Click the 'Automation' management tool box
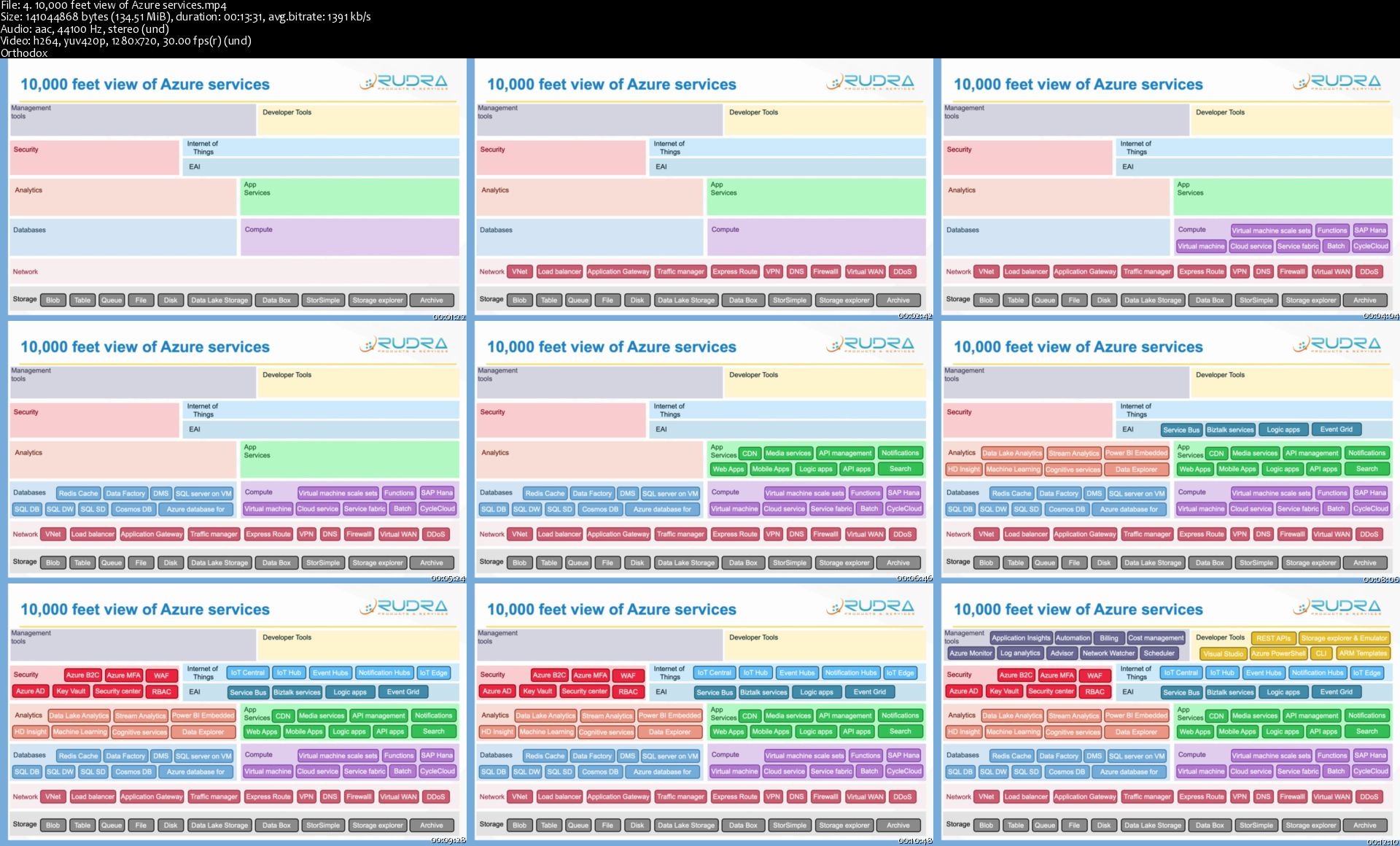Viewport: 1400px width, 846px height. (1073, 638)
